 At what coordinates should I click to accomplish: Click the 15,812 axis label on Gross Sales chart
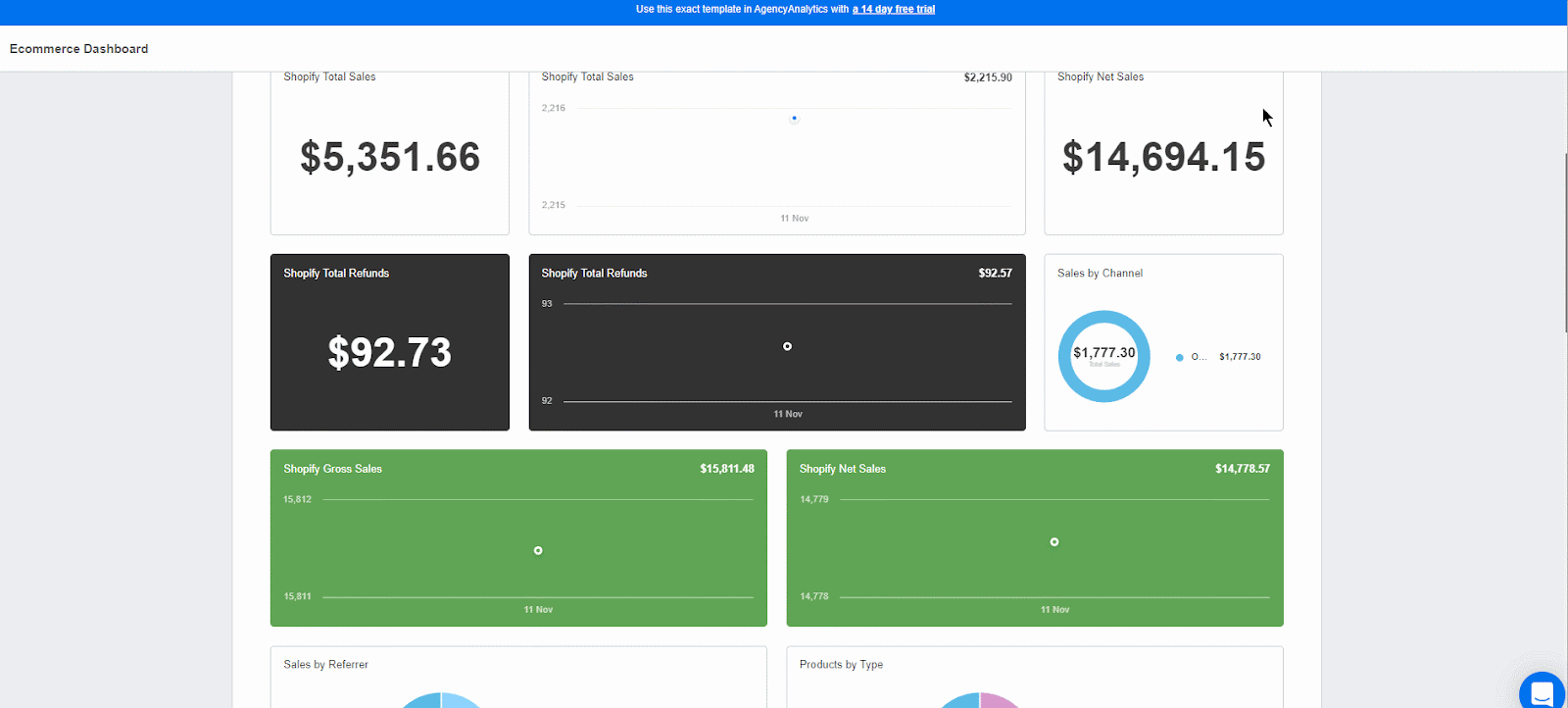pyautogui.click(x=298, y=499)
